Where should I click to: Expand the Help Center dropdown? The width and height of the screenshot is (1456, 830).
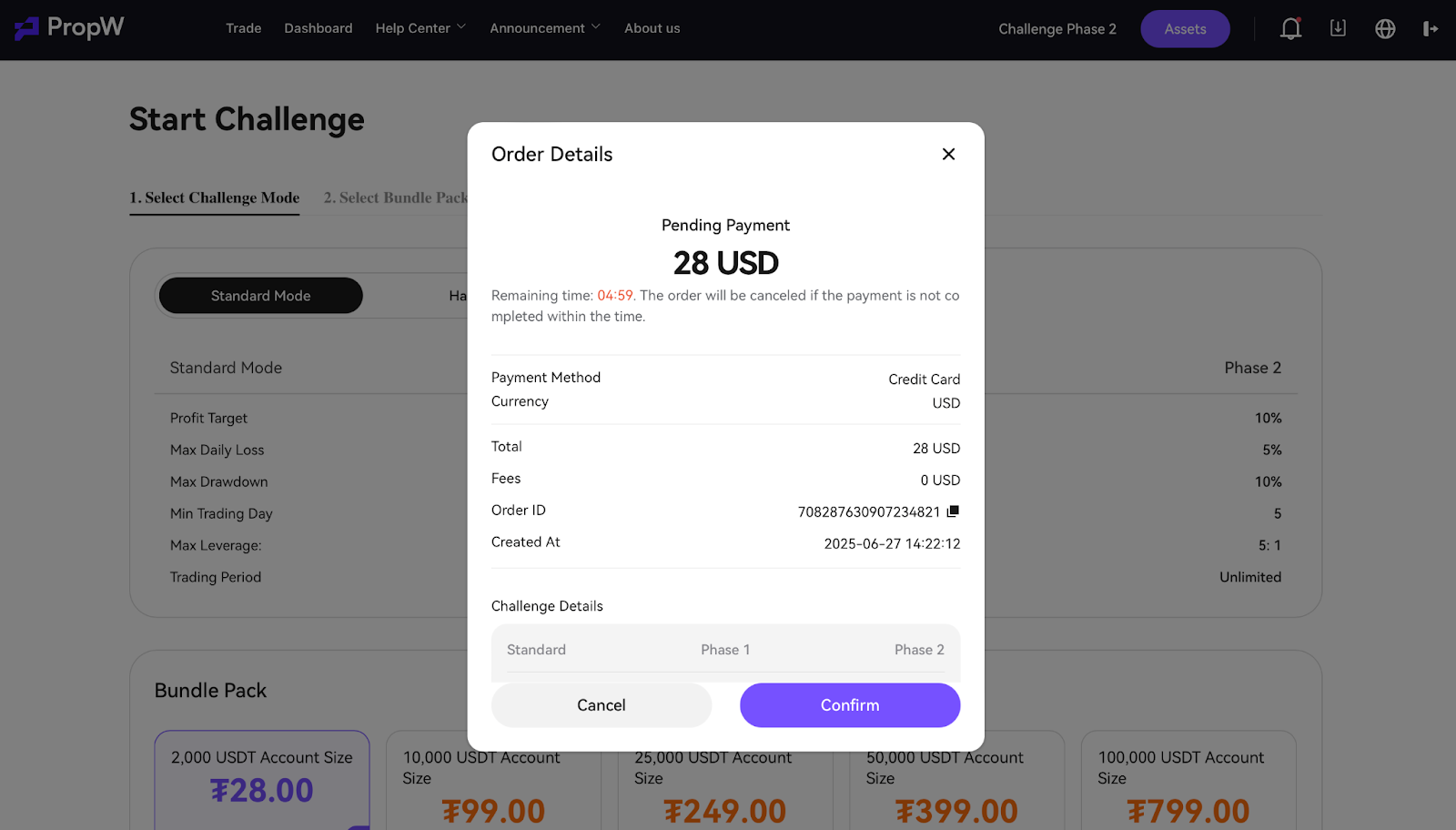[x=420, y=28]
